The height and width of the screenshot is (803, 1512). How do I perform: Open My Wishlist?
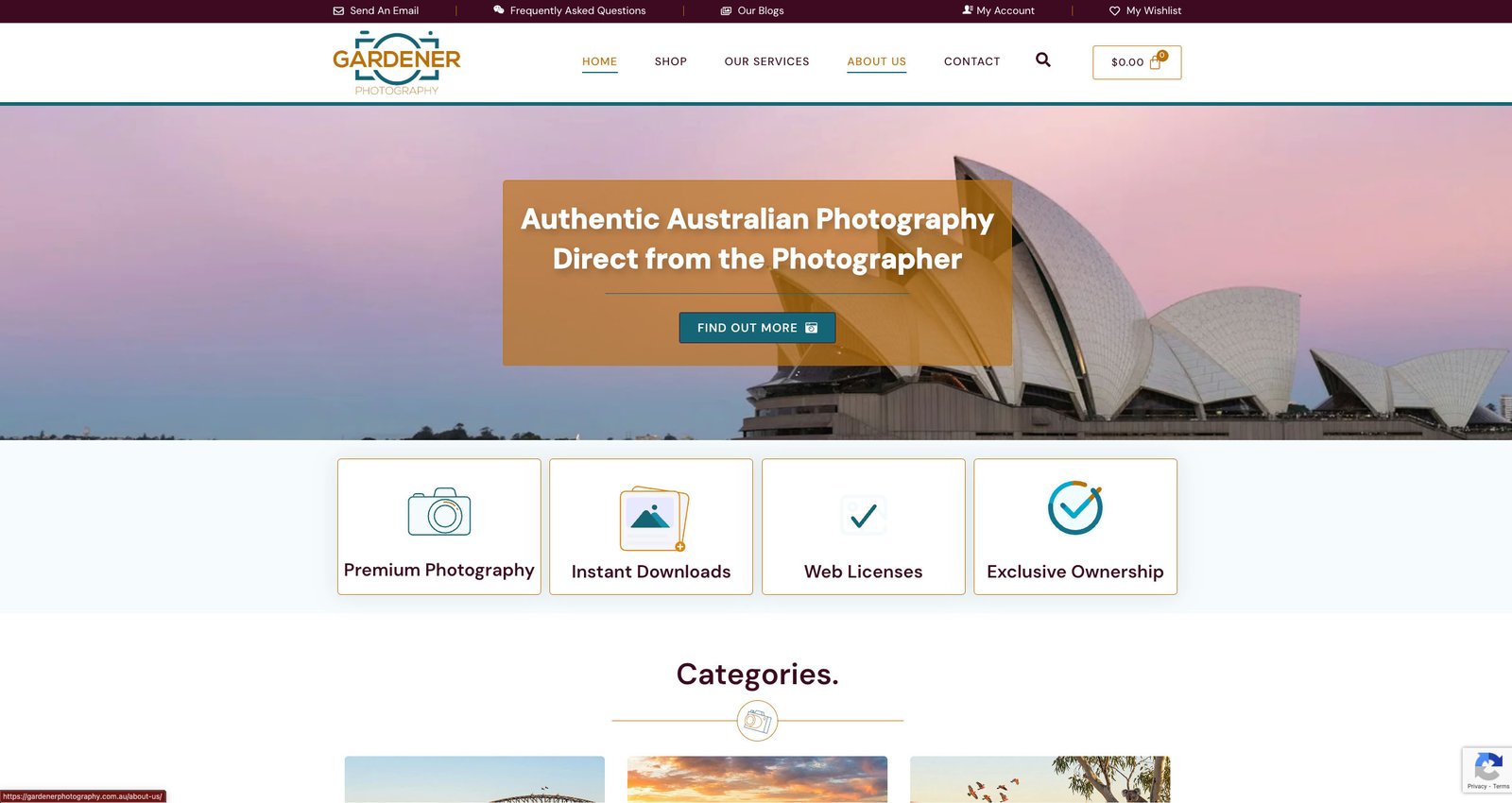click(1145, 10)
